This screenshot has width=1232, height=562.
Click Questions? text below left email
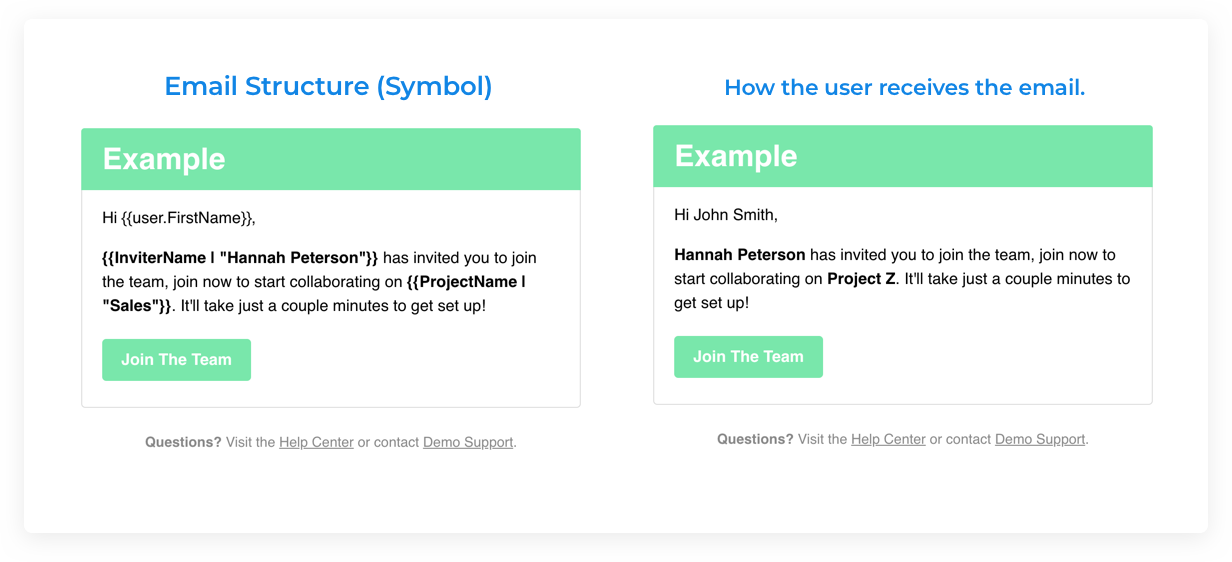pyautogui.click(x=183, y=442)
